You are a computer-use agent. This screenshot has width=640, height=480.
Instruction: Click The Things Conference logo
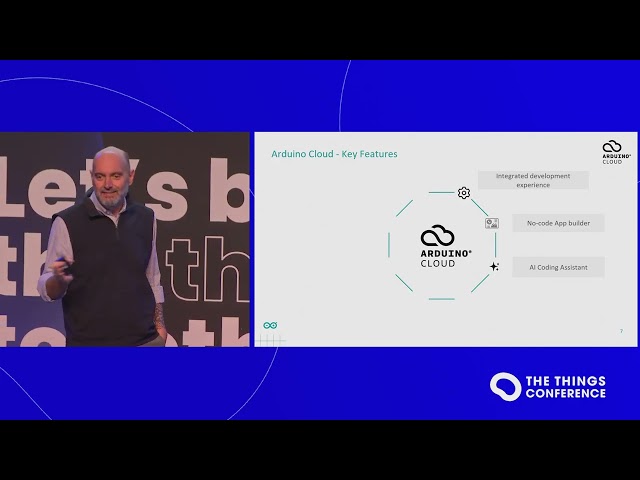(548, 387)
